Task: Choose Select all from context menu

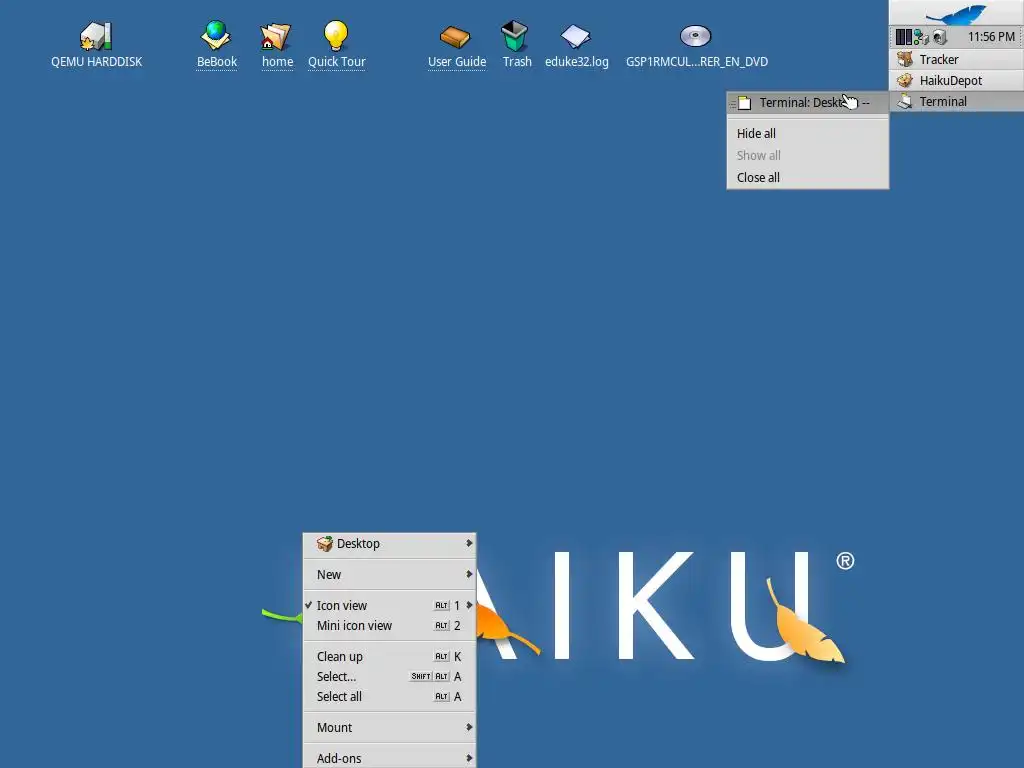Action: (389, 697)
